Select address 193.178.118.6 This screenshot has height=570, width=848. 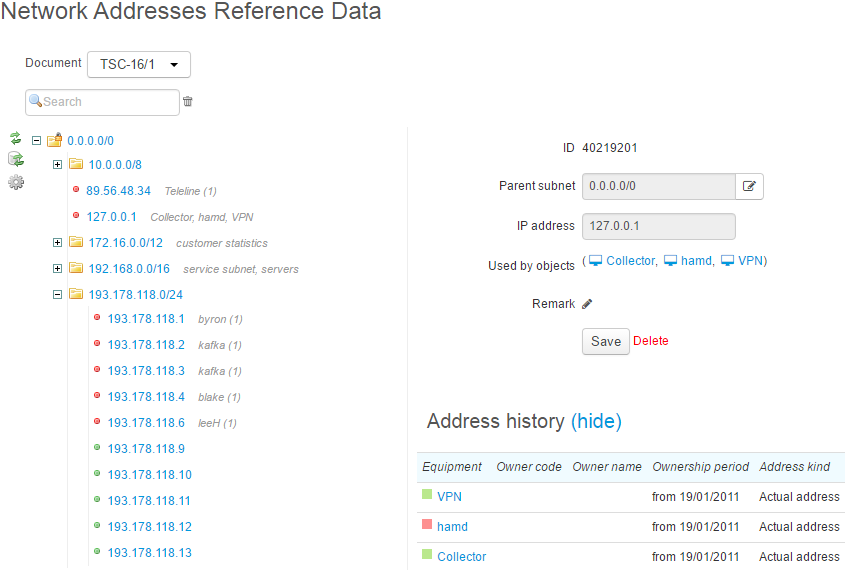coord(146,422)
